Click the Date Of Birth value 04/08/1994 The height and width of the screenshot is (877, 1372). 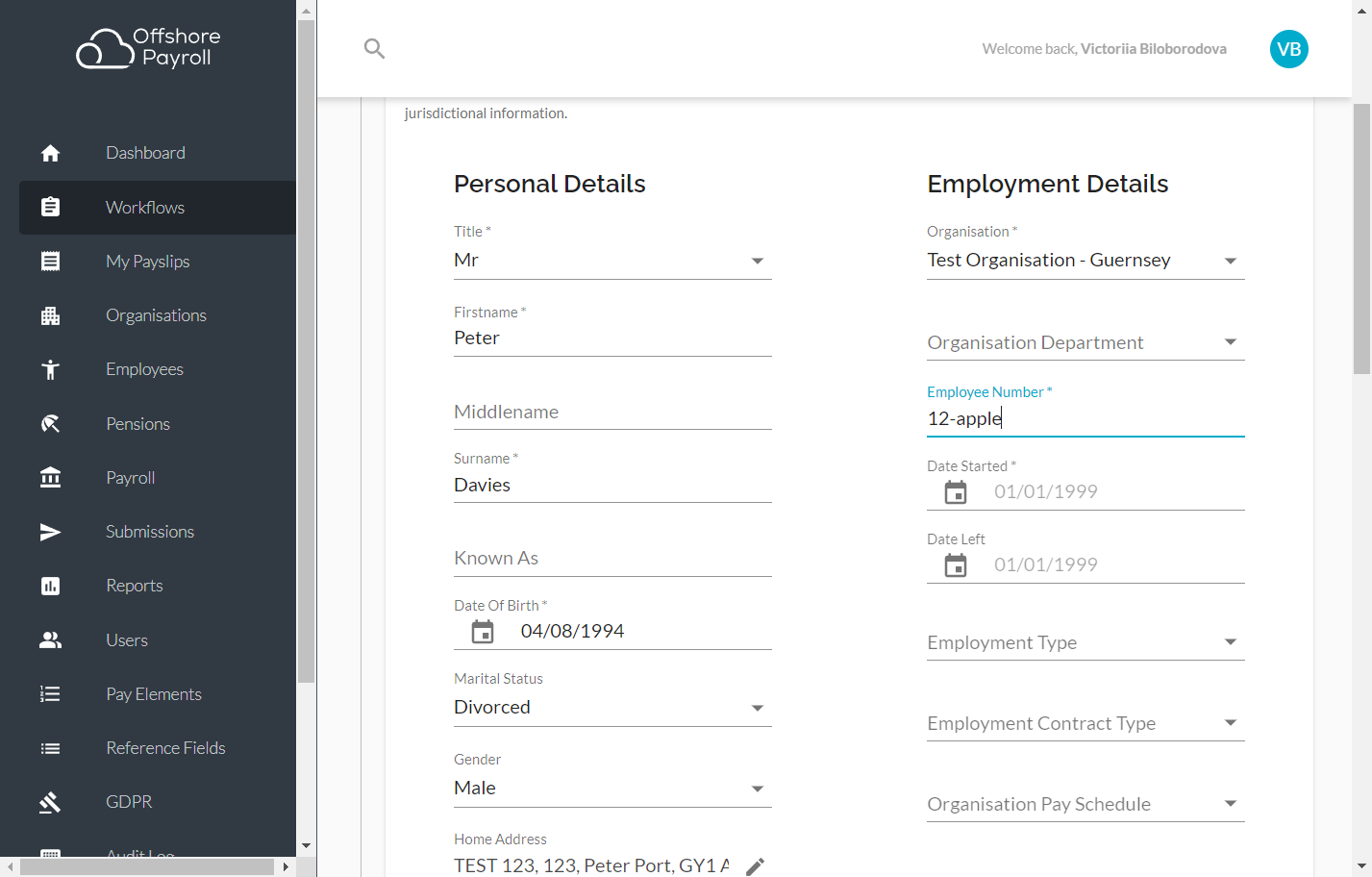572,632
